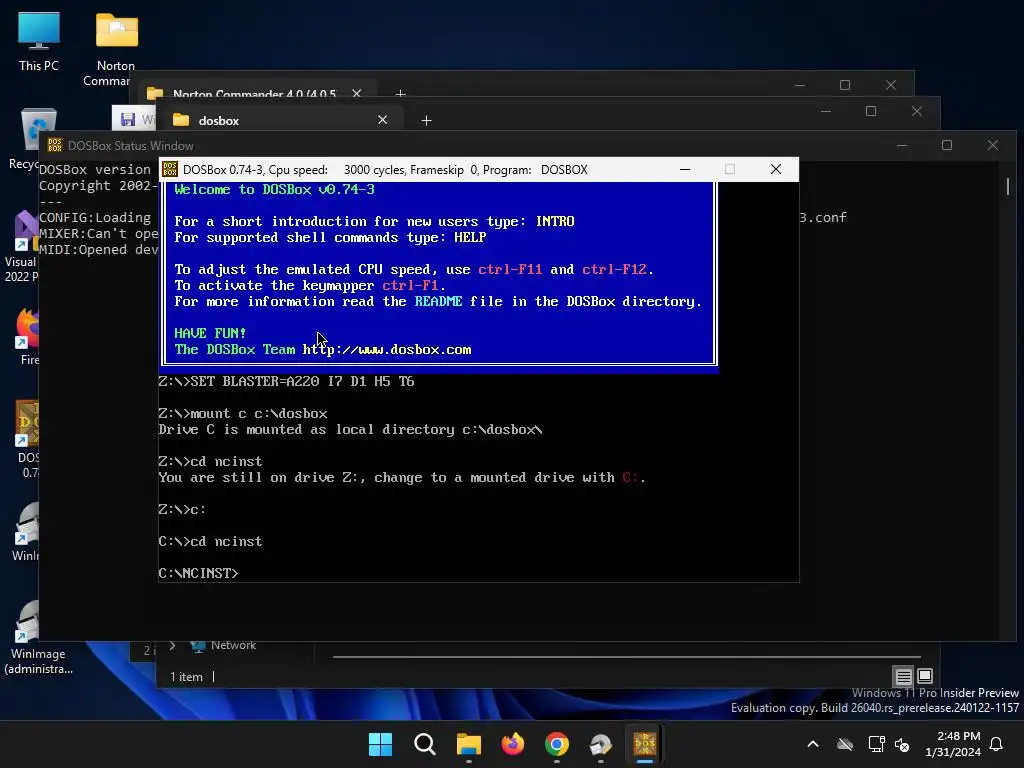This screenshot has width=1024, height=768.
Task: Open taskbar Search
Action: [424, 744]
